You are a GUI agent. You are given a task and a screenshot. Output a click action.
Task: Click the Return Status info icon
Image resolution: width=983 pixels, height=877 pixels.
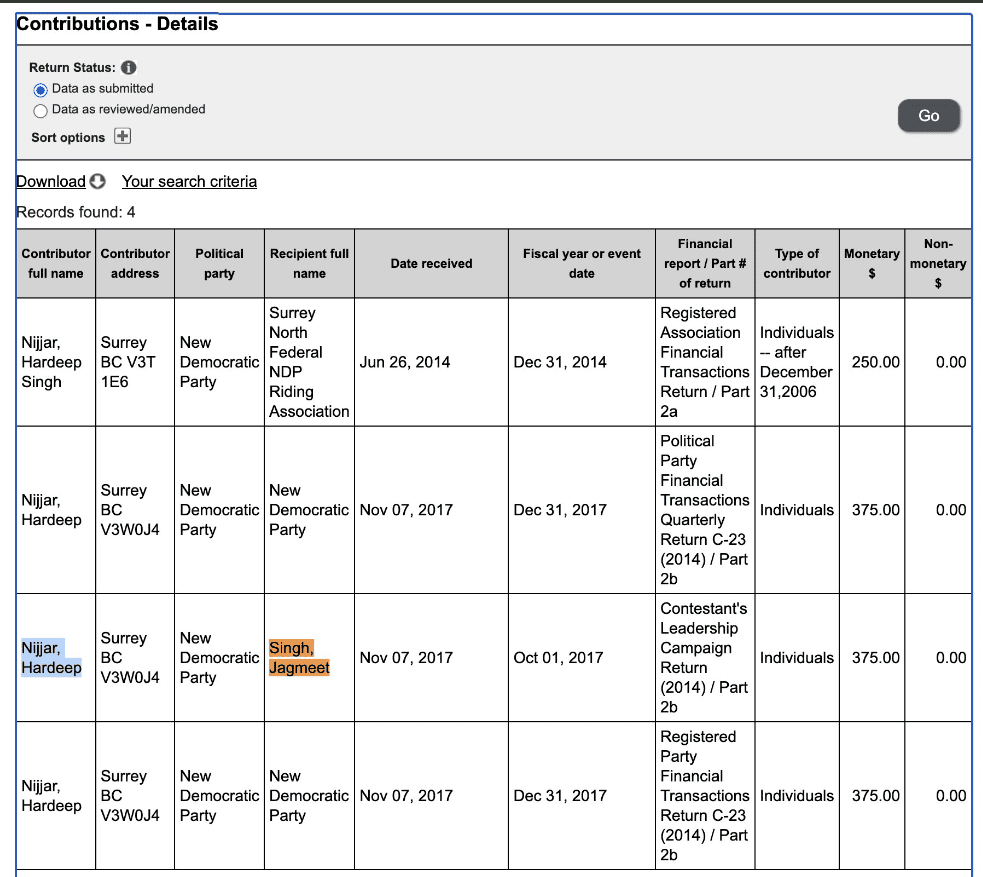(128, 68)
